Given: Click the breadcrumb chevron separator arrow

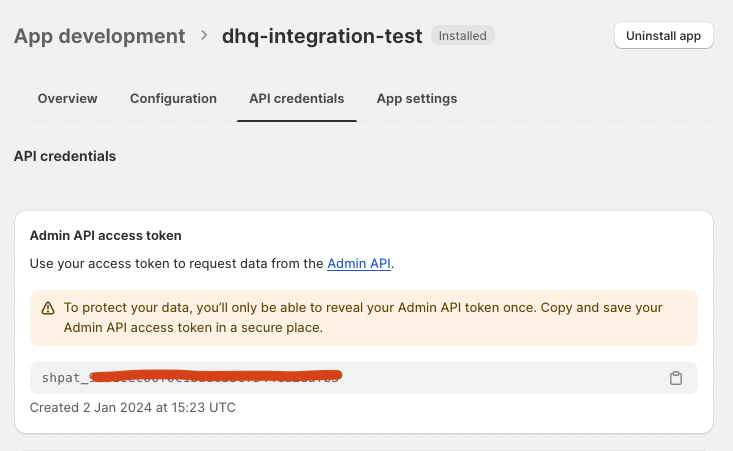Looking at the screenshot, I should (204, 36).
